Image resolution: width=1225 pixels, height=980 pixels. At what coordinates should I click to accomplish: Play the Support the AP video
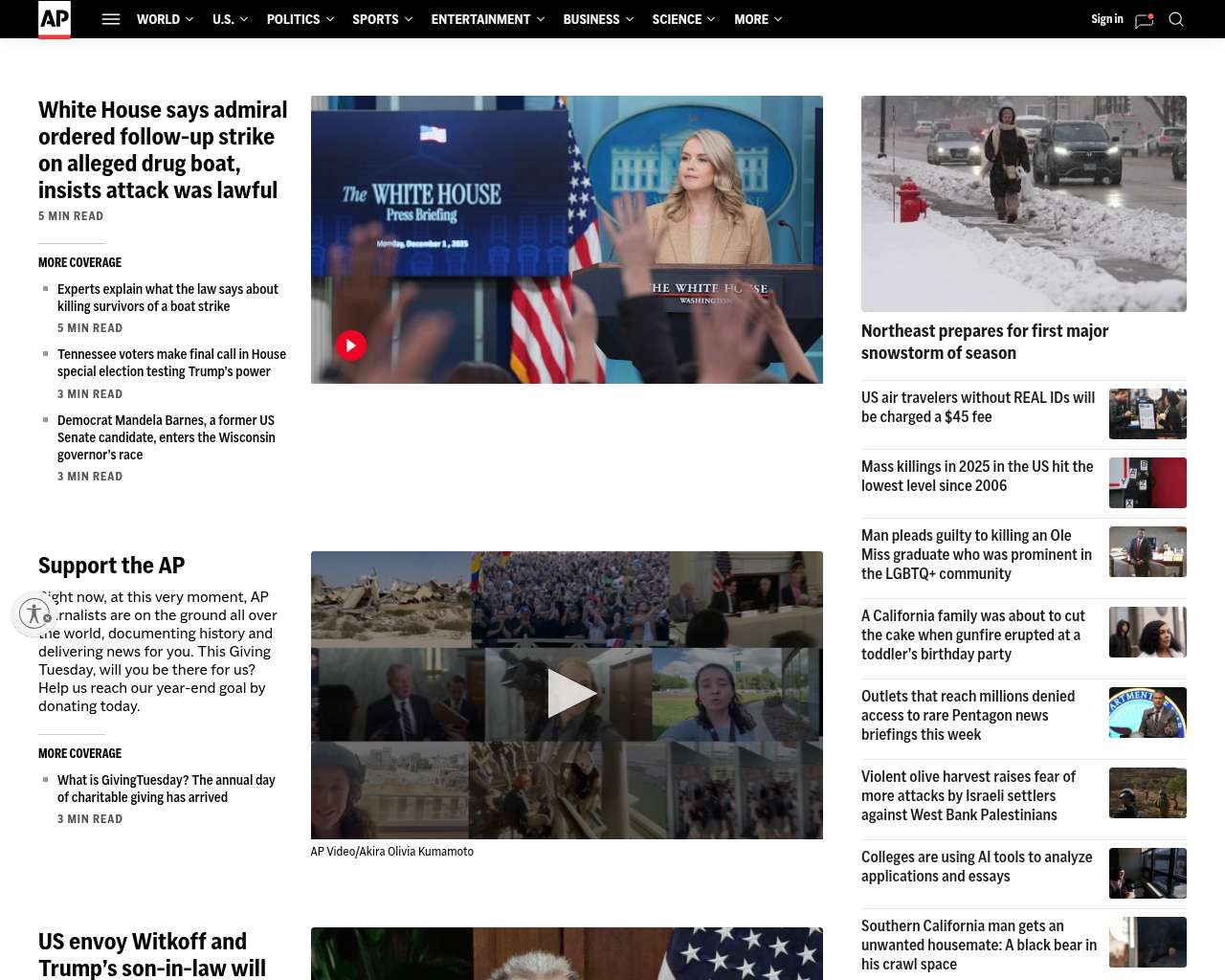click(568, 694)
